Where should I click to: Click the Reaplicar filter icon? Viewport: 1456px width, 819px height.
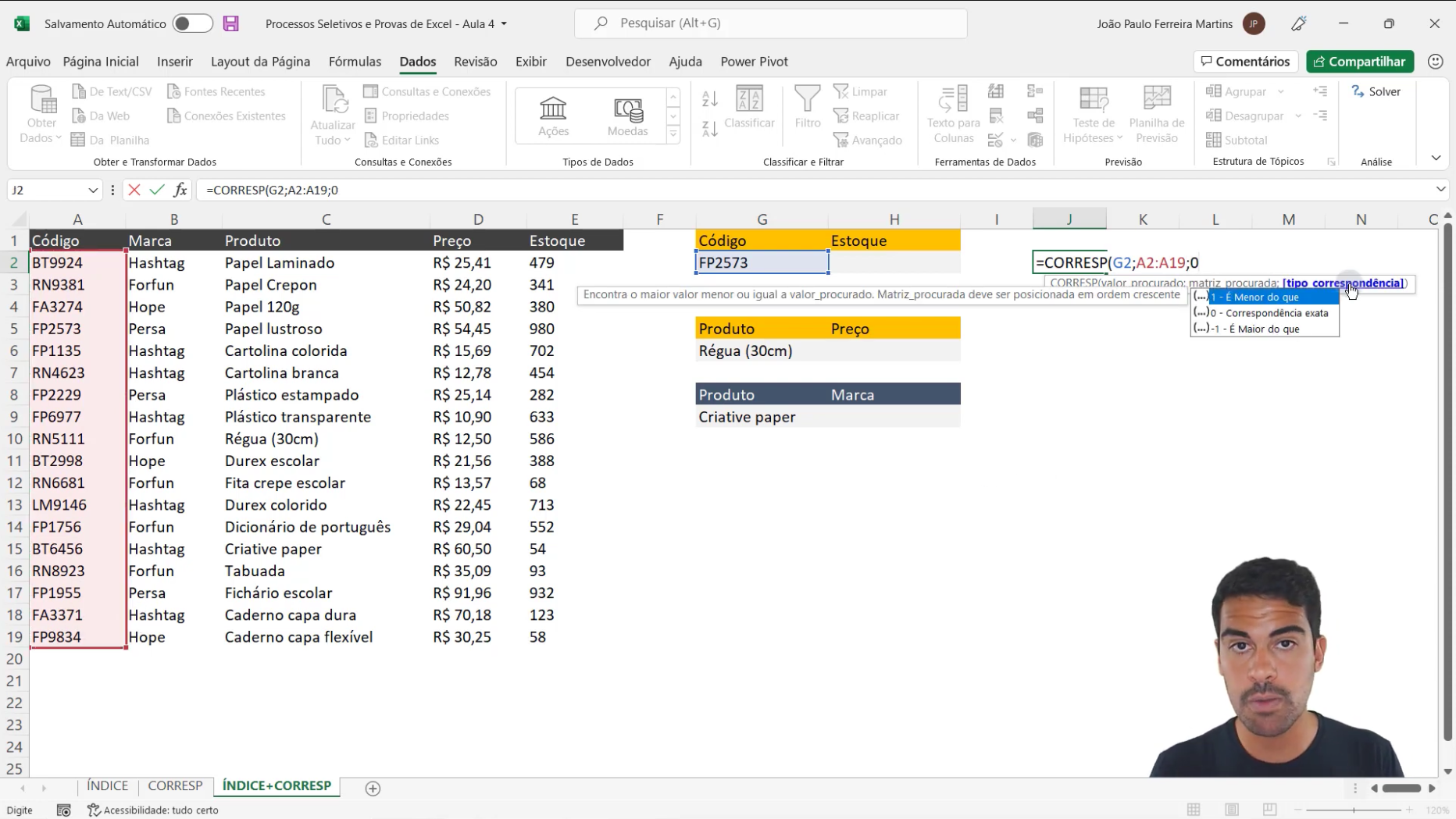coord(867,116)
